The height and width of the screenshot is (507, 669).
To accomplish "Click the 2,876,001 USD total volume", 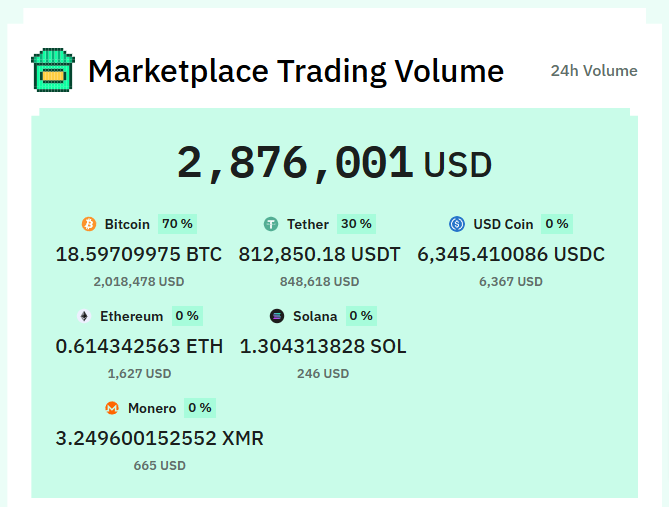I will click(x=334, y=163).
